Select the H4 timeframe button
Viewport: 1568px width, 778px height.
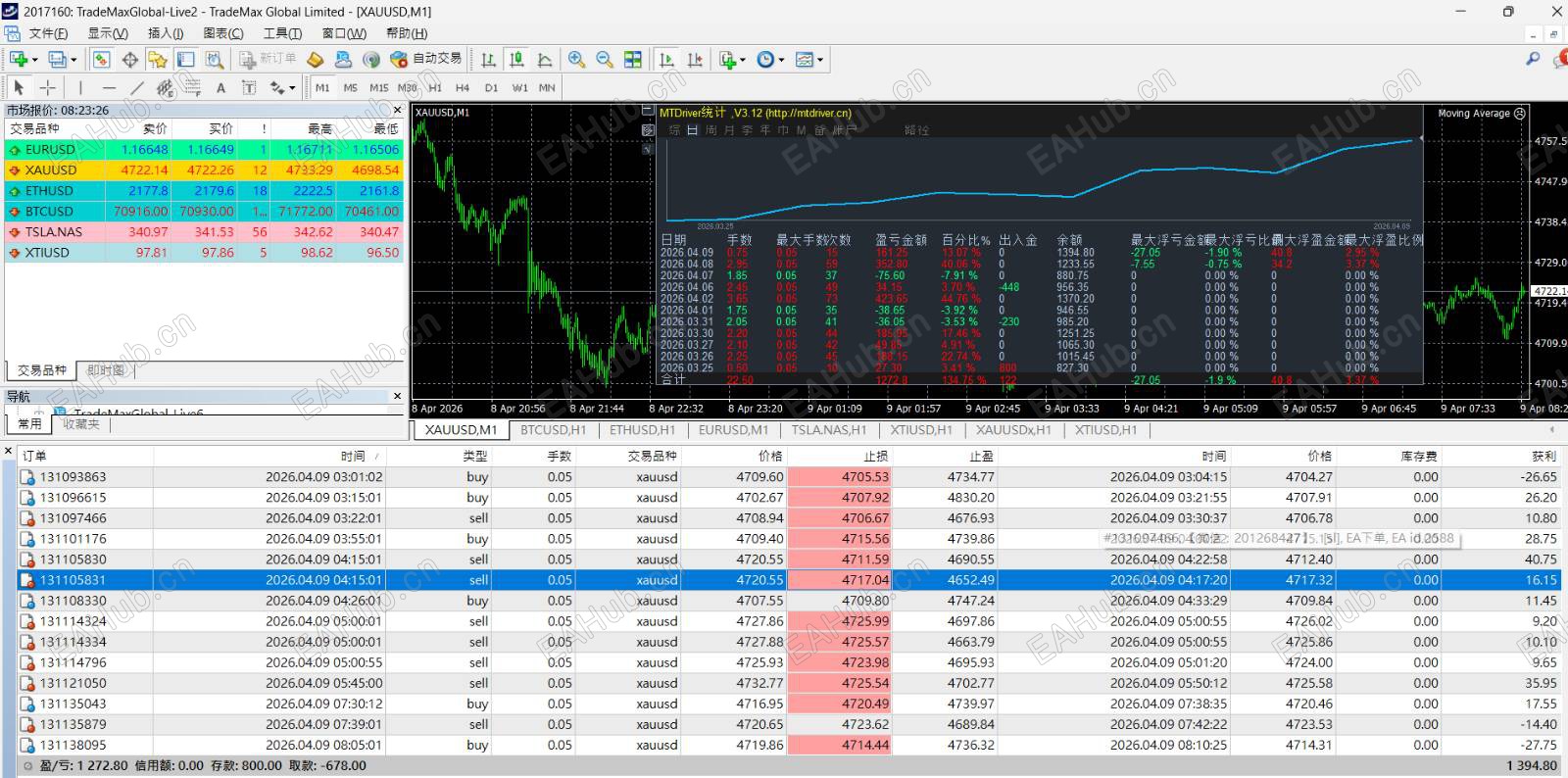coord(463,87)
